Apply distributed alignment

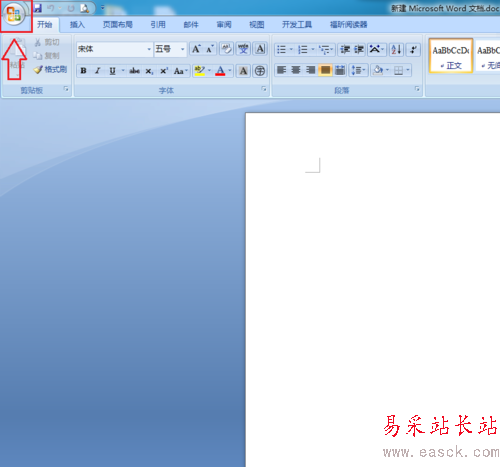340,70
